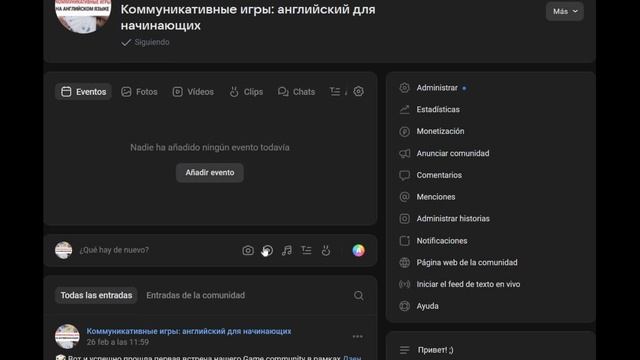The height and width of the screenshot is (360, 640).
Task: Click the Siguiendo follow status
Action: point(145,42)
